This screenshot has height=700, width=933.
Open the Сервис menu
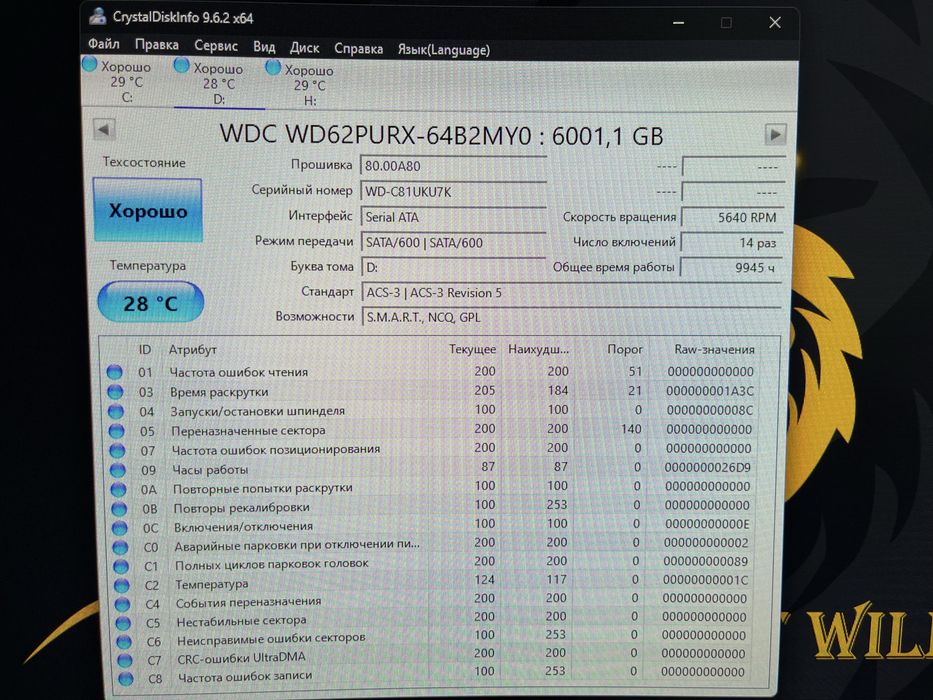pos(215,46)
